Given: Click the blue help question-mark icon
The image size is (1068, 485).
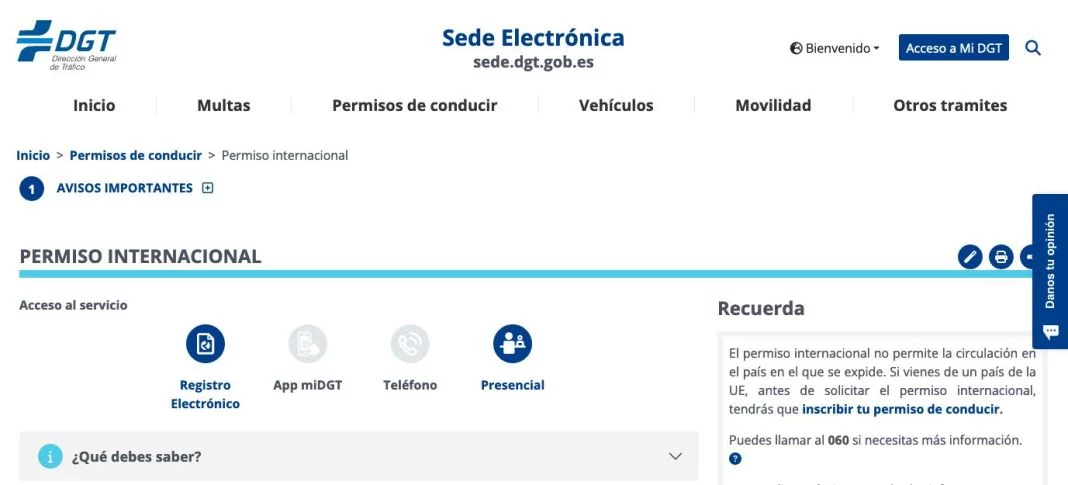Looking at the screenshot, I should [735, 459].
